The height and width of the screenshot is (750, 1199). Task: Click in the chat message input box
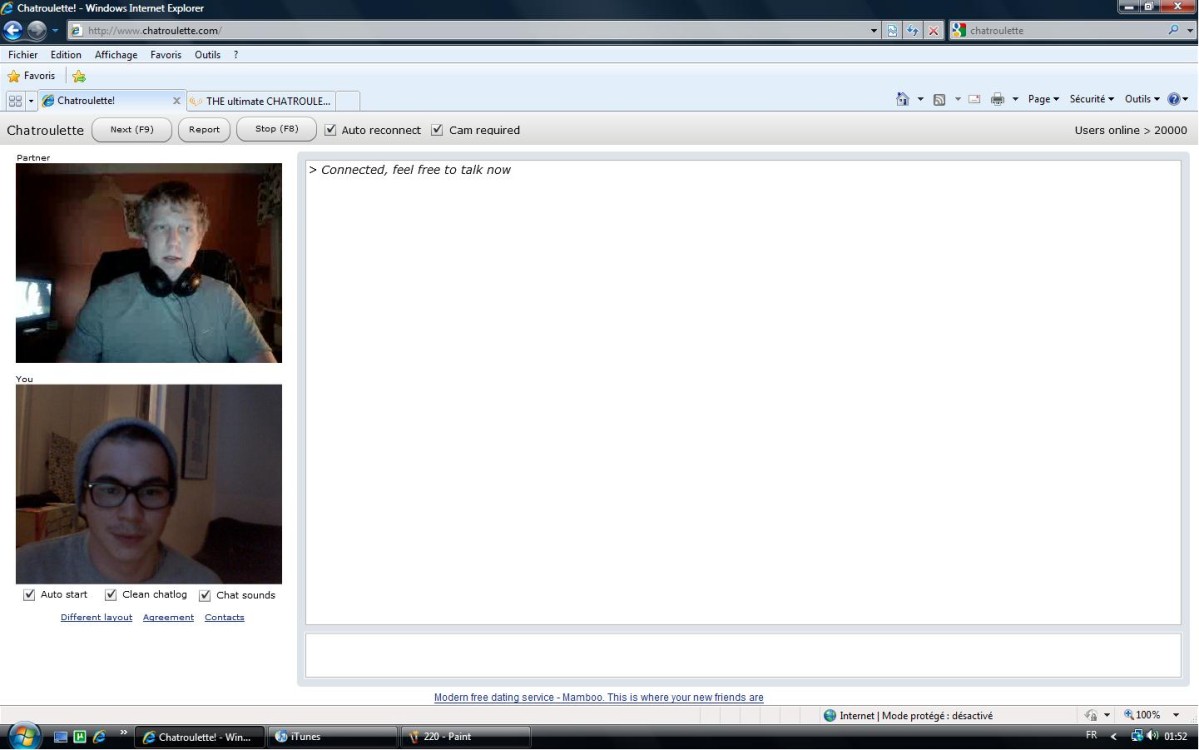click(x=743, y=655)
